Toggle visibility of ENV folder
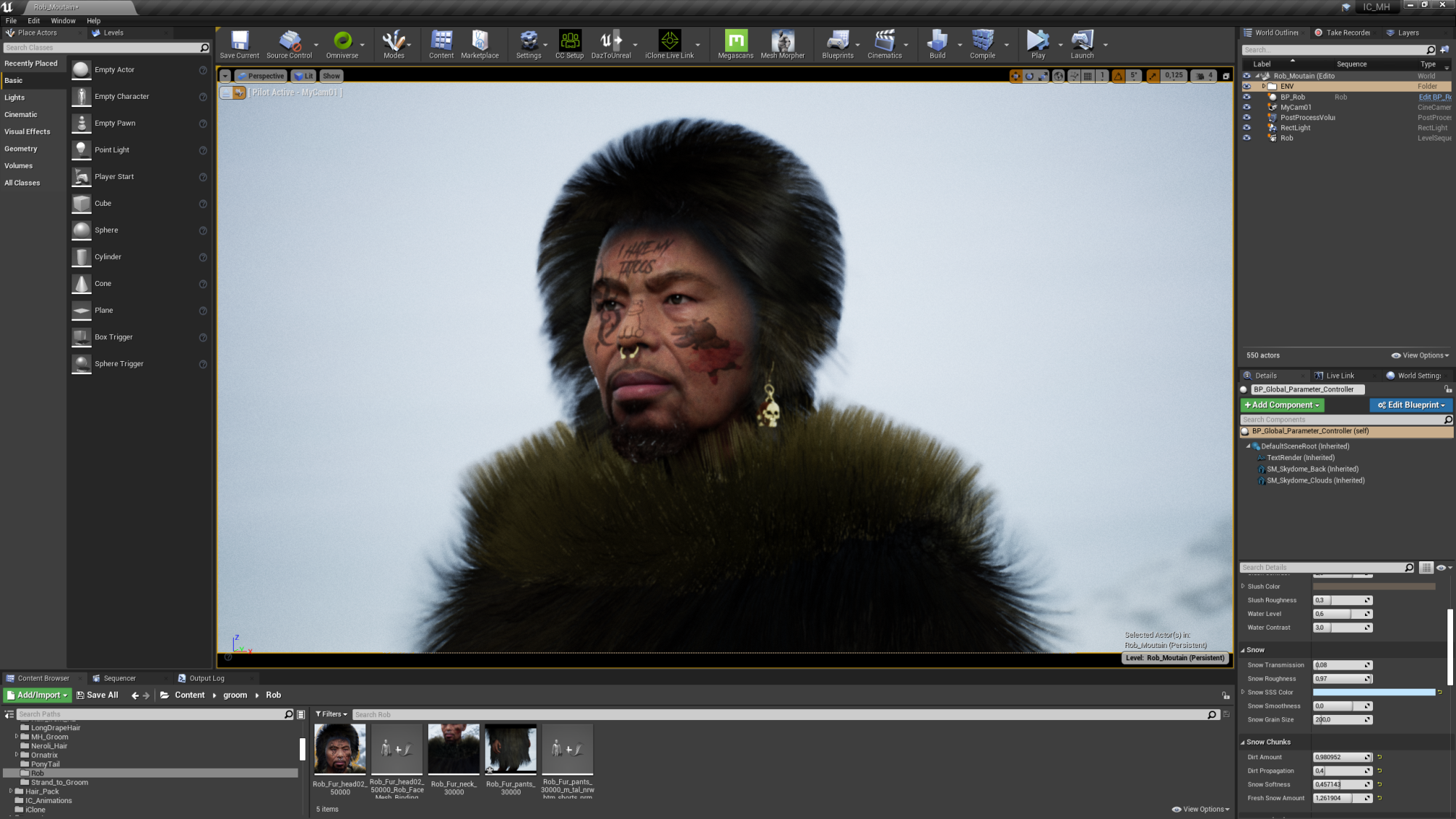Image resolution: width=1456 pixels, height=819 pixels. (x=1246, y=86)
